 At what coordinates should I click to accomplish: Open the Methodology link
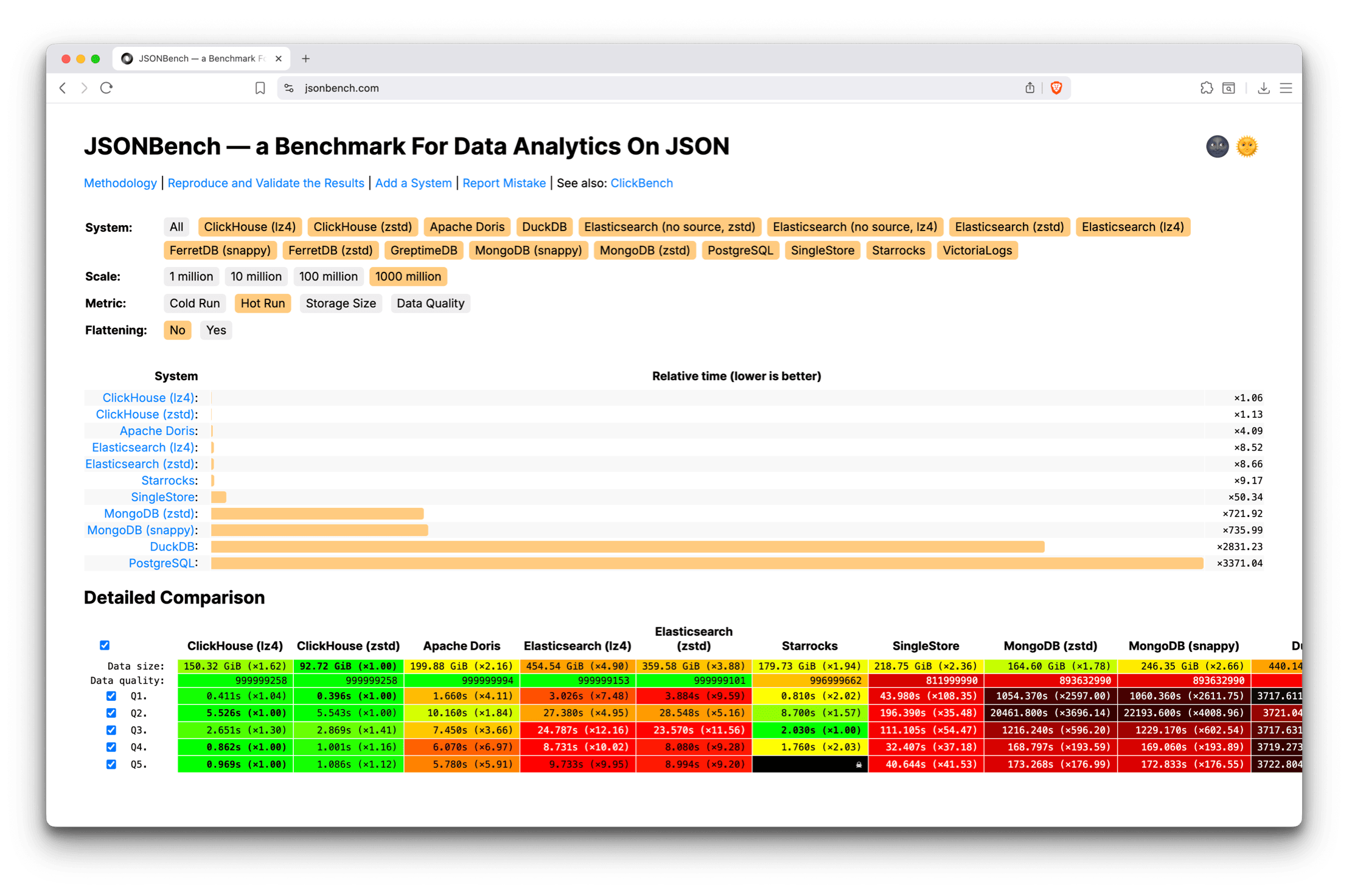tap(120, 183)
